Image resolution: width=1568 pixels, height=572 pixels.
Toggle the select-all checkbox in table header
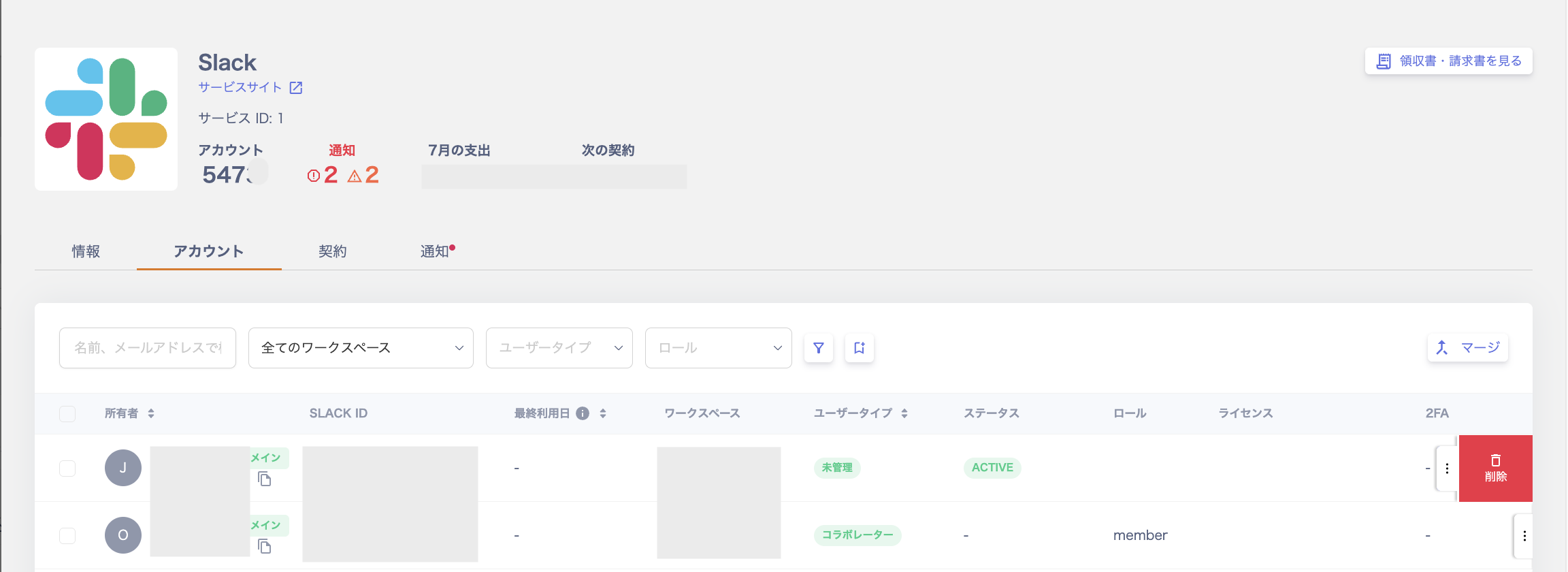pos(67,414)
